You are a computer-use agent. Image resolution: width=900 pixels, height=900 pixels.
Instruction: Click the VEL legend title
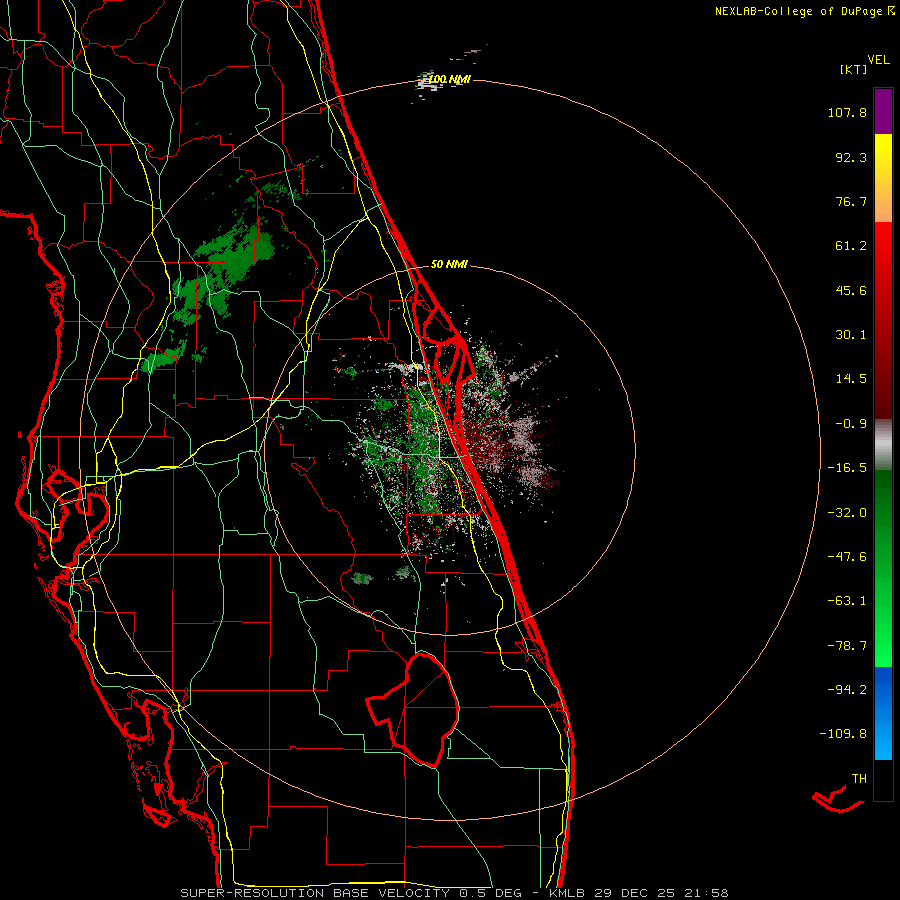[x=878, y=60]
